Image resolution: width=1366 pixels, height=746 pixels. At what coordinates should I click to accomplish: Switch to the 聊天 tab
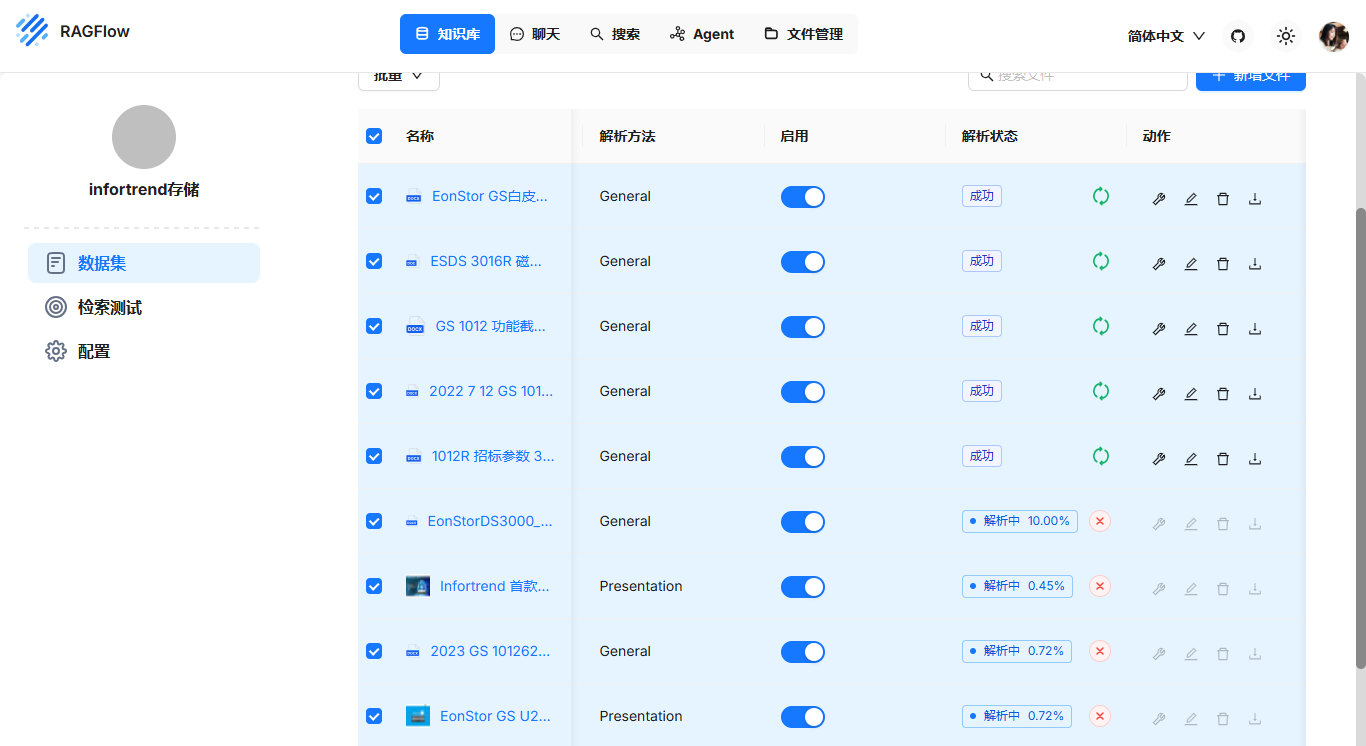[534, 33]
